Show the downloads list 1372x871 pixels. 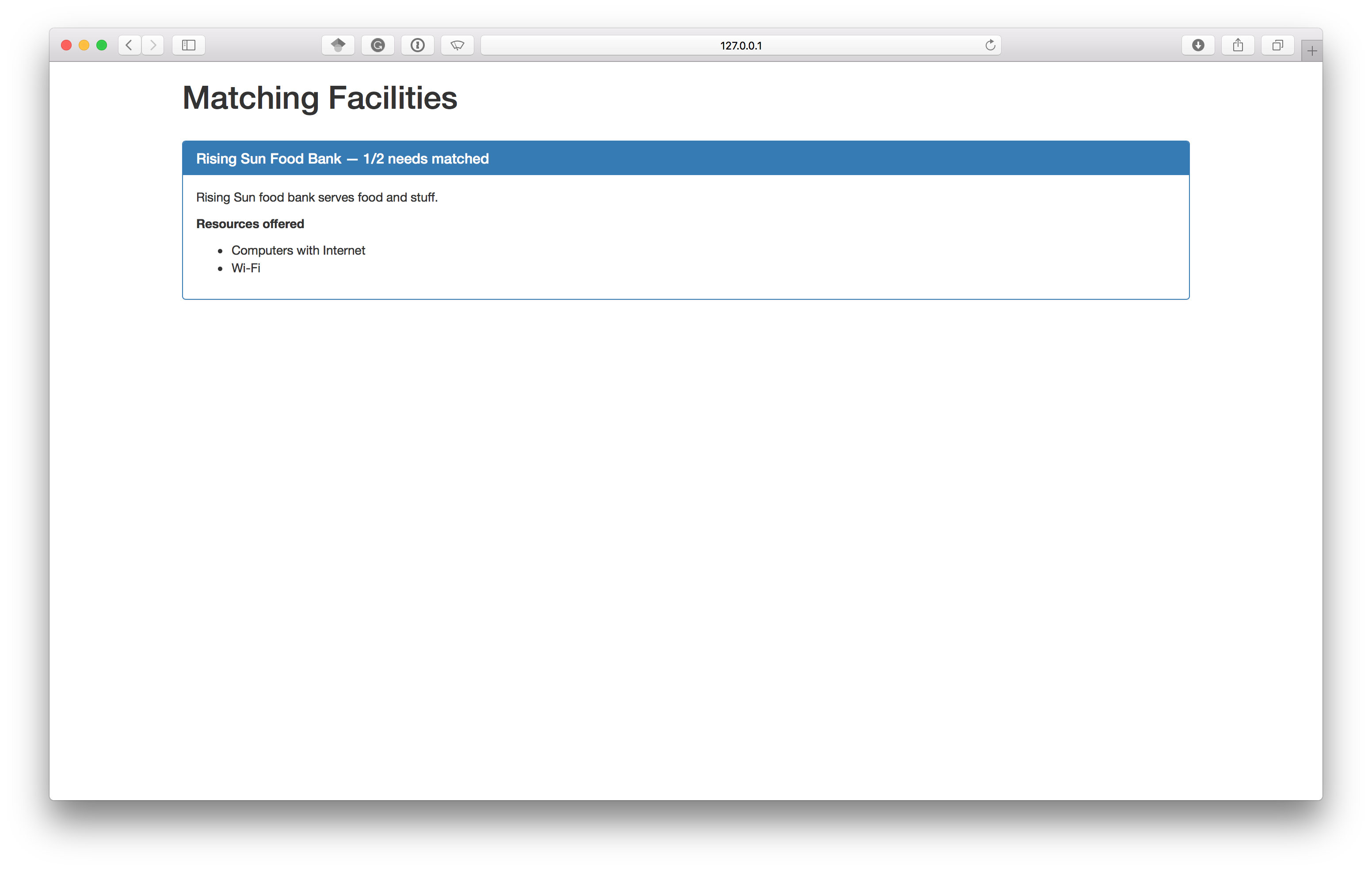[1198, 45]
